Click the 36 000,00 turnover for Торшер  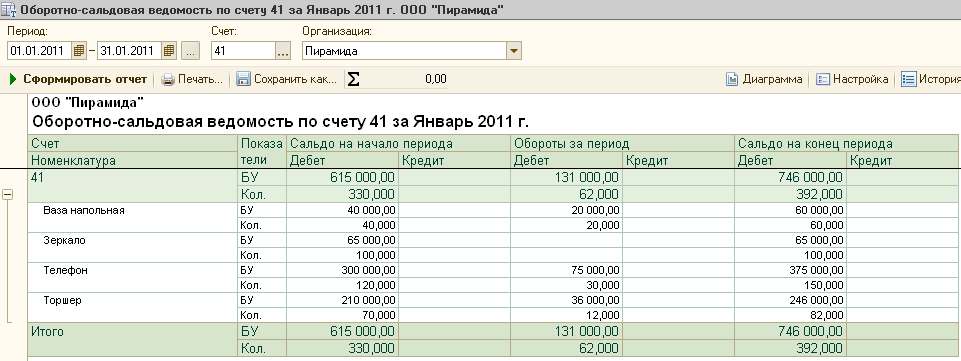566,301
